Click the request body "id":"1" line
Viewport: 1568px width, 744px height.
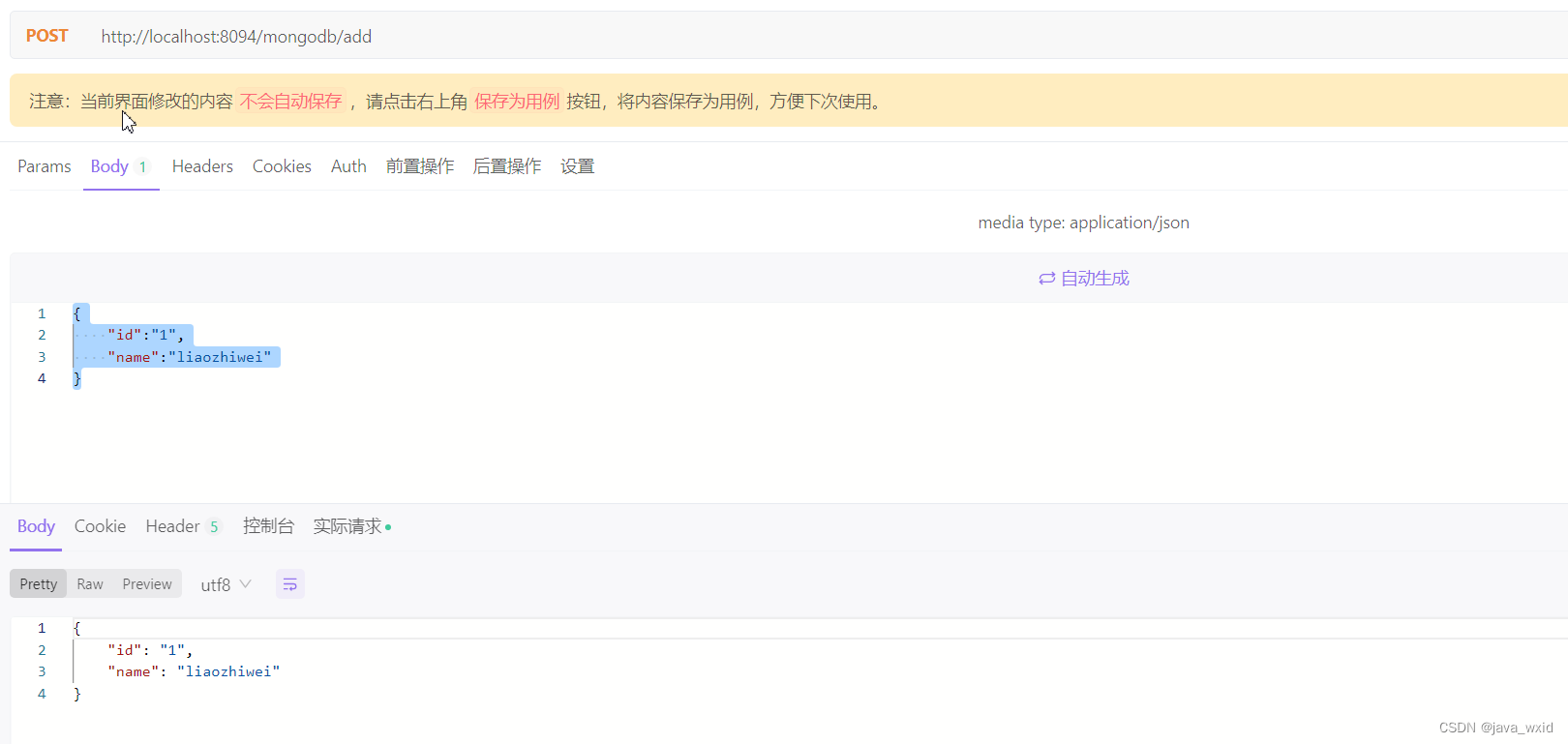(x=145, y=335)
